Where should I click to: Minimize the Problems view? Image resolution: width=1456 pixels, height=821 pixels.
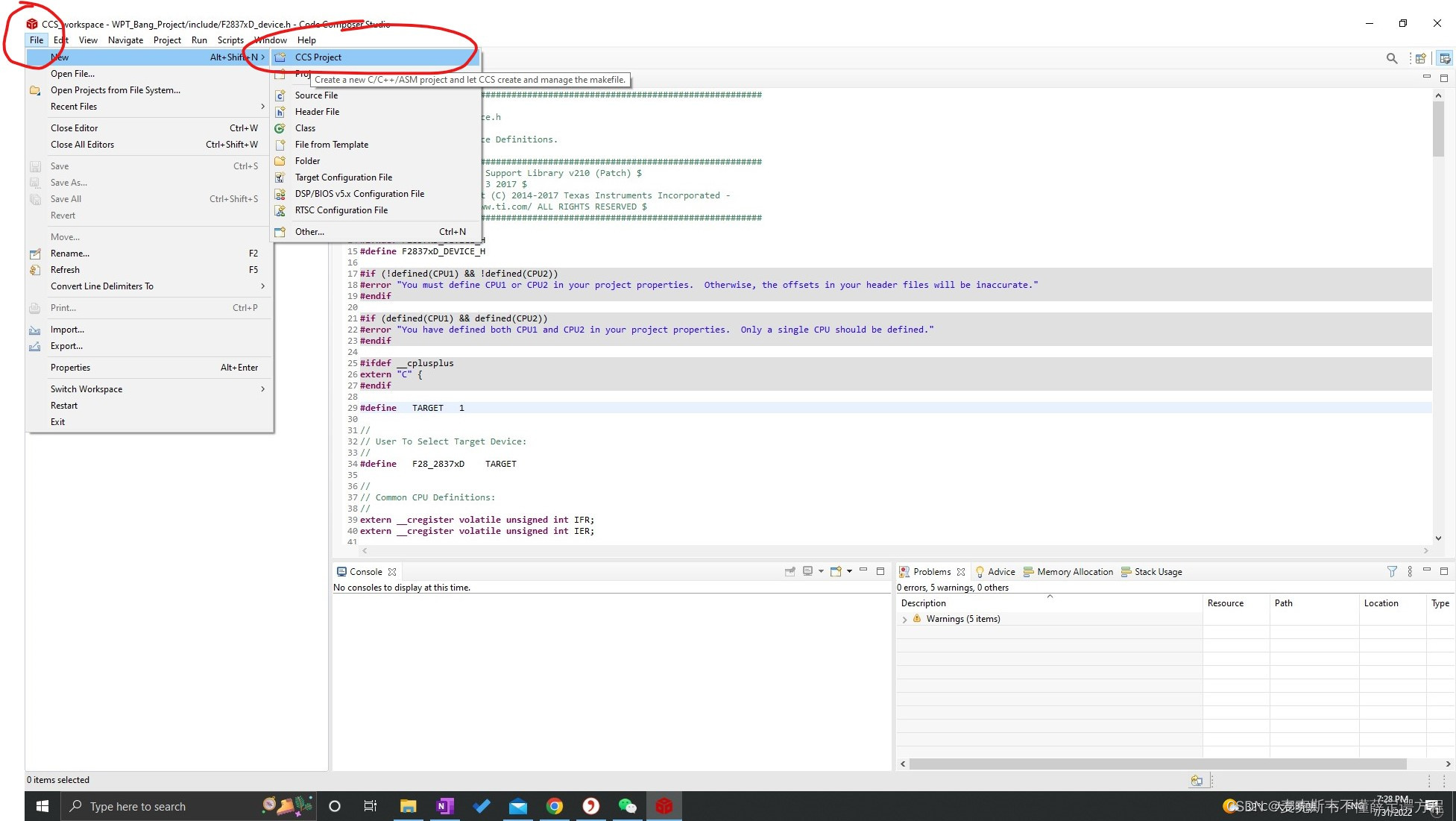click(1427, 570)
